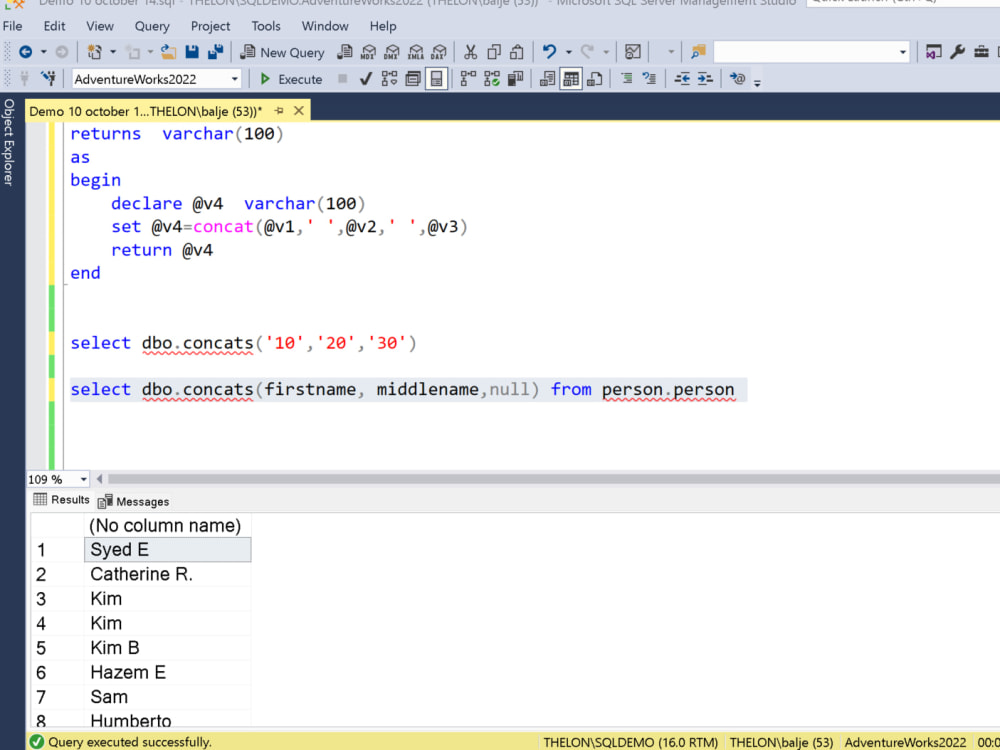Expand the Undo history dropdown arrow
The height and width of the screenshot is (750, 1000).
[x=568, y=52]
